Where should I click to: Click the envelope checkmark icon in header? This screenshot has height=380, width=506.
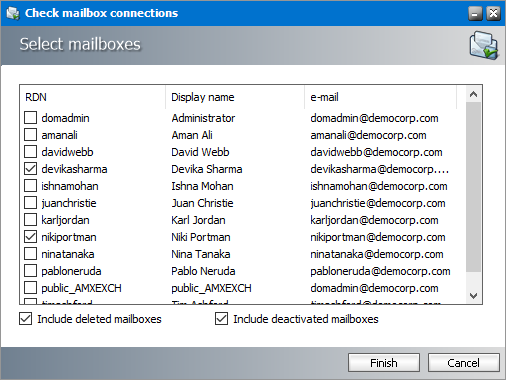pos(483,45)
